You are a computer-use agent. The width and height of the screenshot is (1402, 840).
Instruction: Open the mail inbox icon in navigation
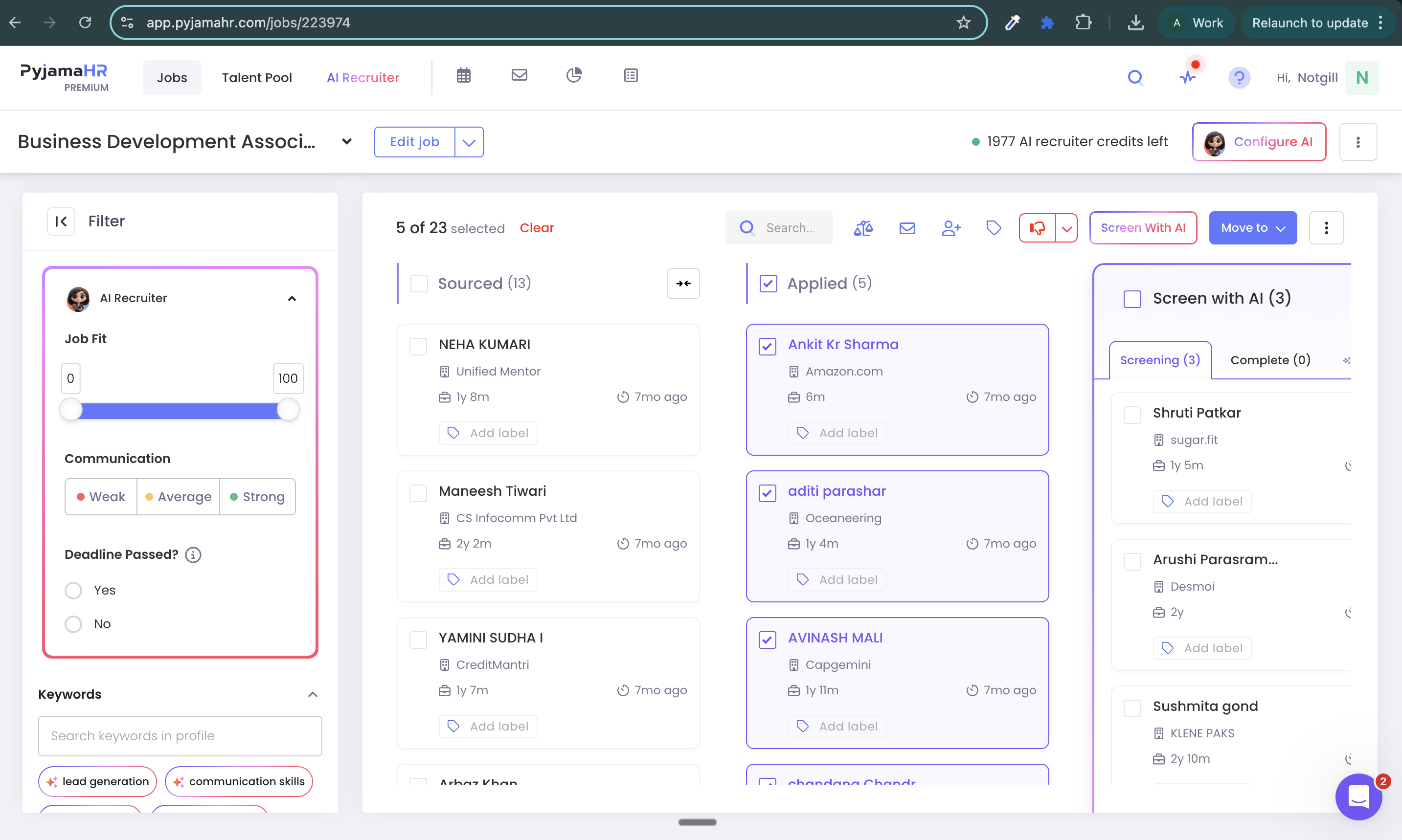pos(519,75)
